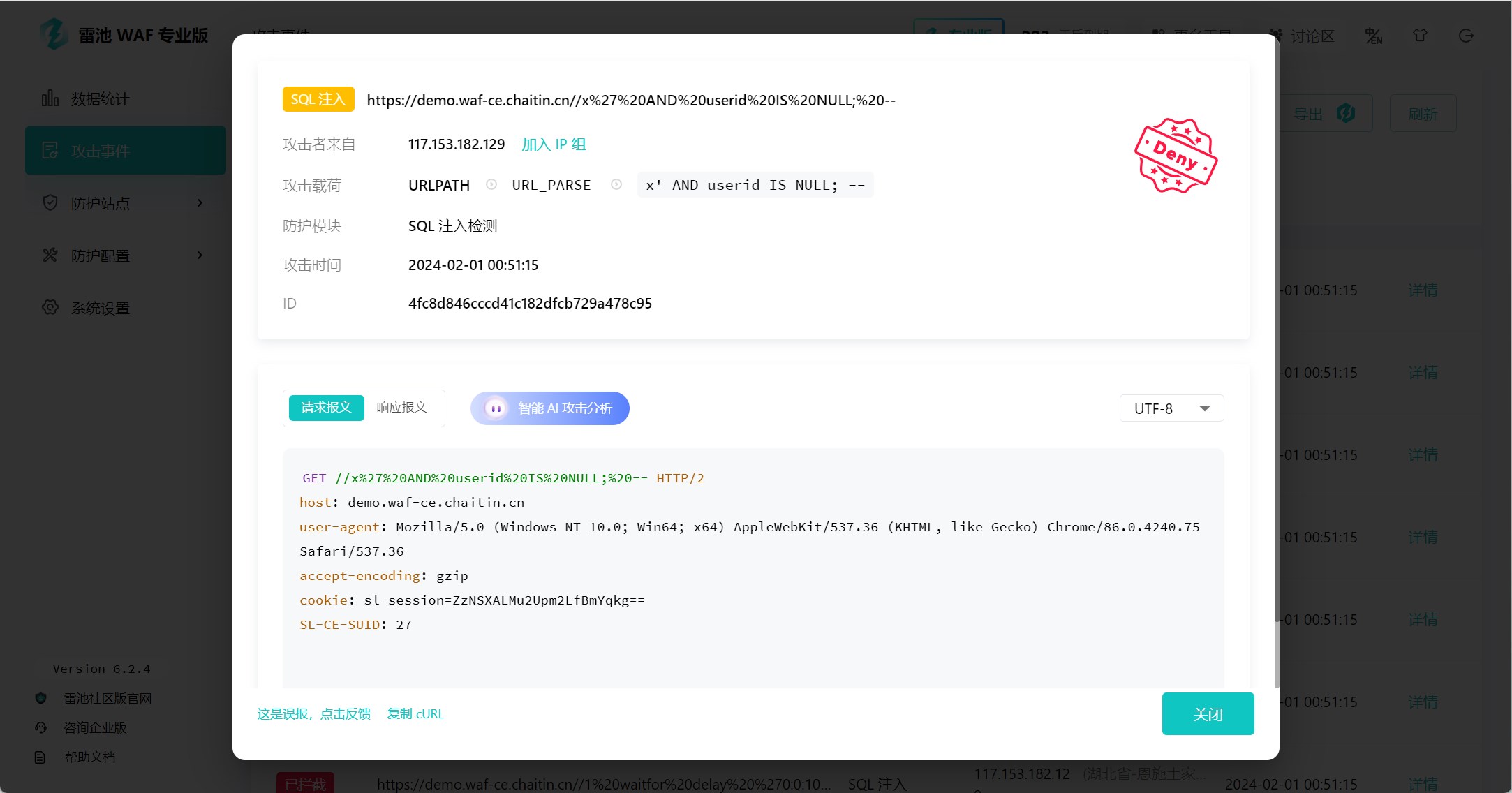Viewport: 1512px width, 793px height.
Task: Click the GET request line
Action: point(503,478)
